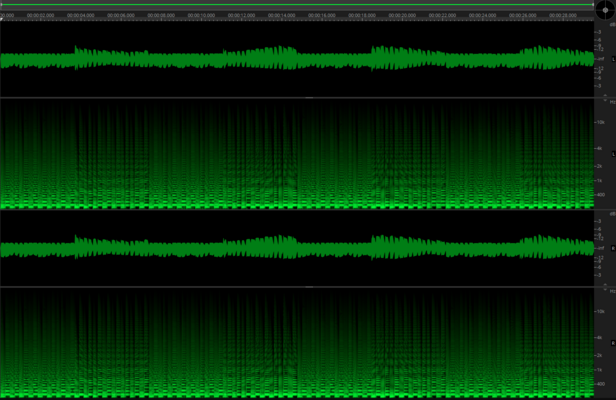Click the playhead marker at timeline start
This screenshot has width=616, height=400.
tap(2, 19)
